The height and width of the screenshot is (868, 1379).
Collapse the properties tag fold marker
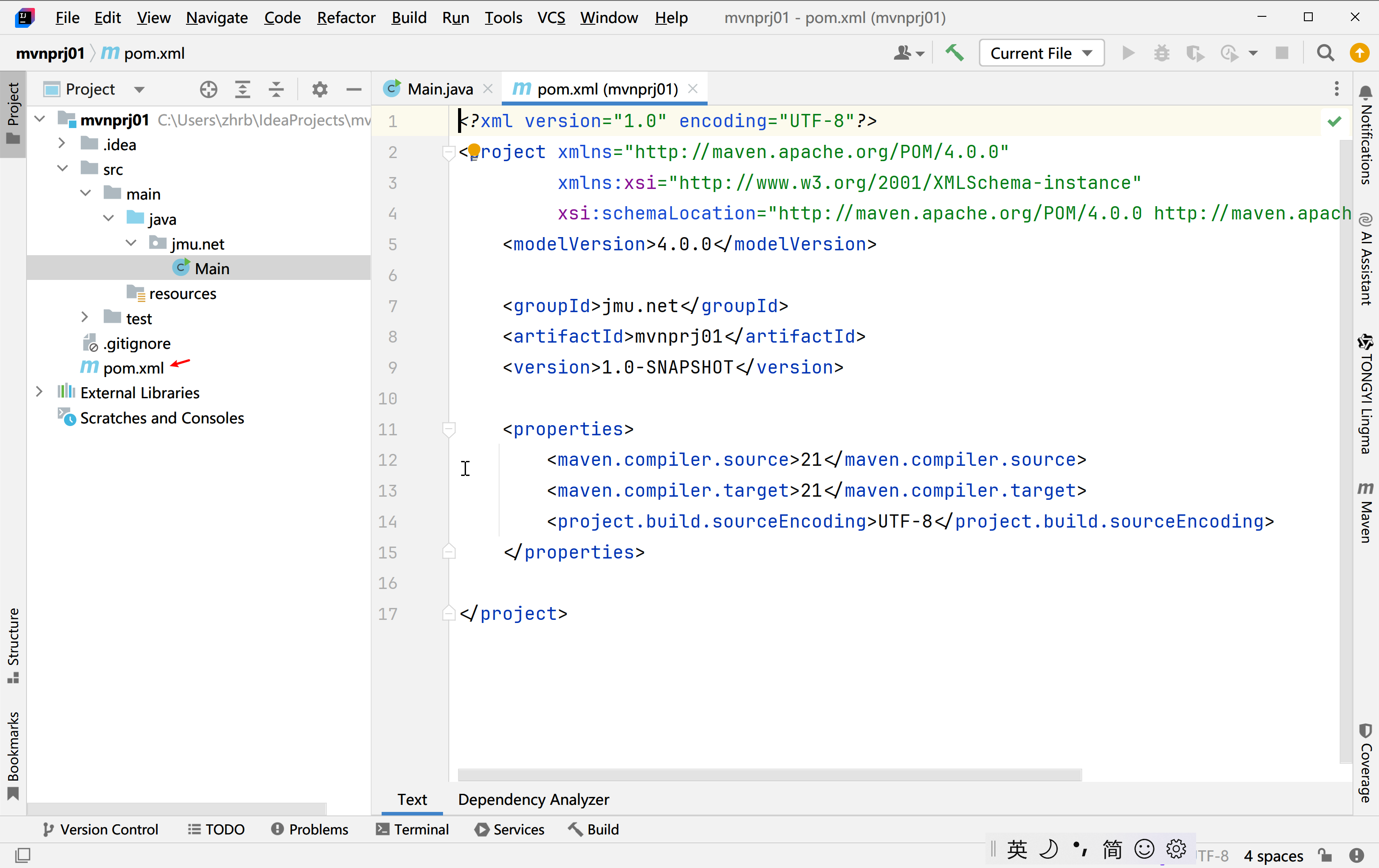tap(449, 429)
